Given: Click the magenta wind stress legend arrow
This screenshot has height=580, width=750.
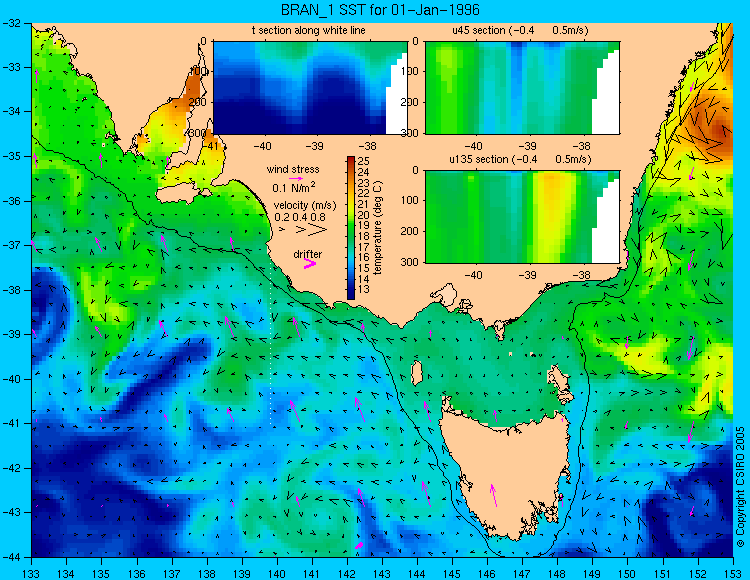Looking at the screenshot, I should point(296,179).
